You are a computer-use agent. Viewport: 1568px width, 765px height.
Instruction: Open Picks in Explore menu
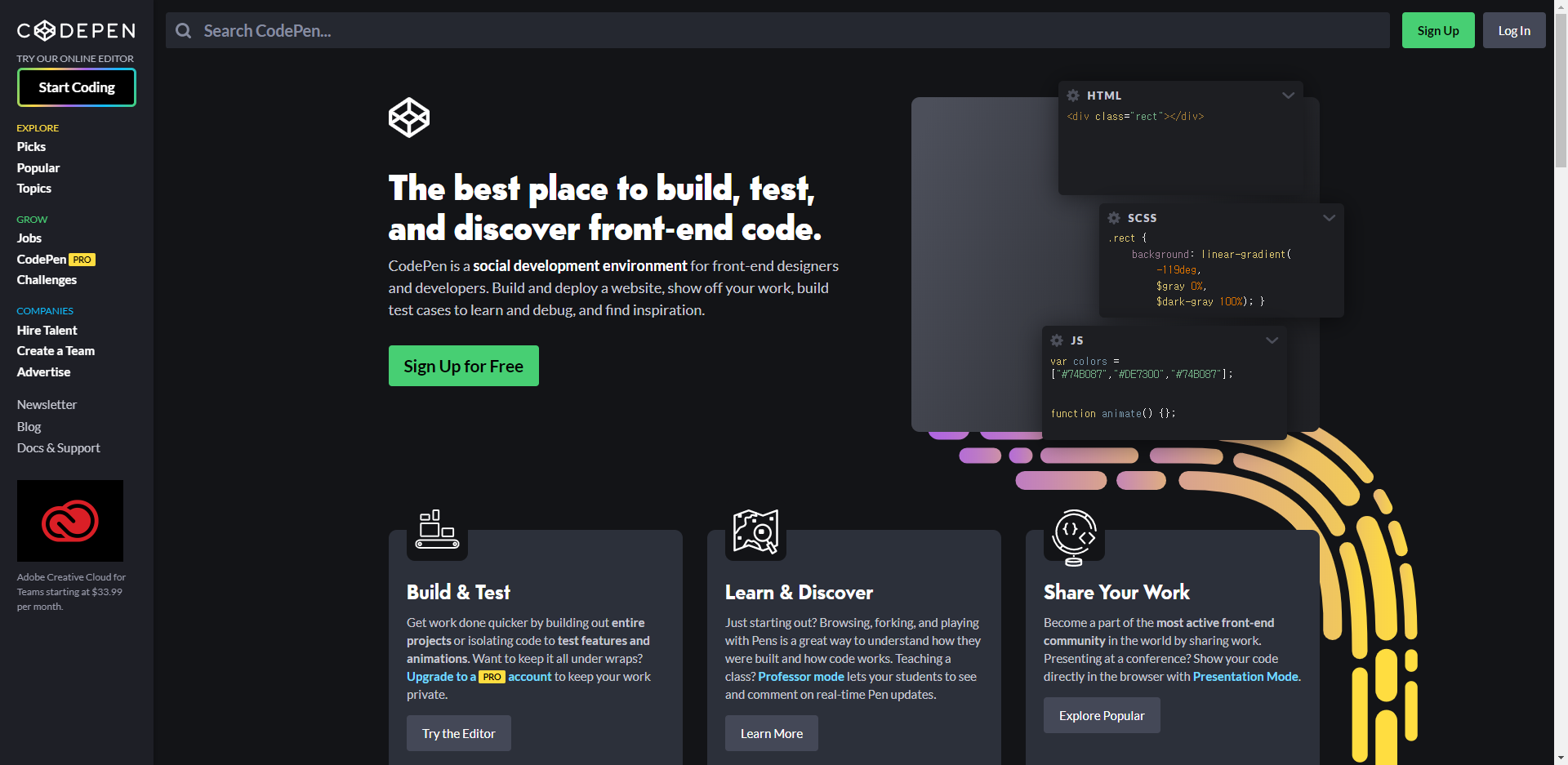[31, 147]
